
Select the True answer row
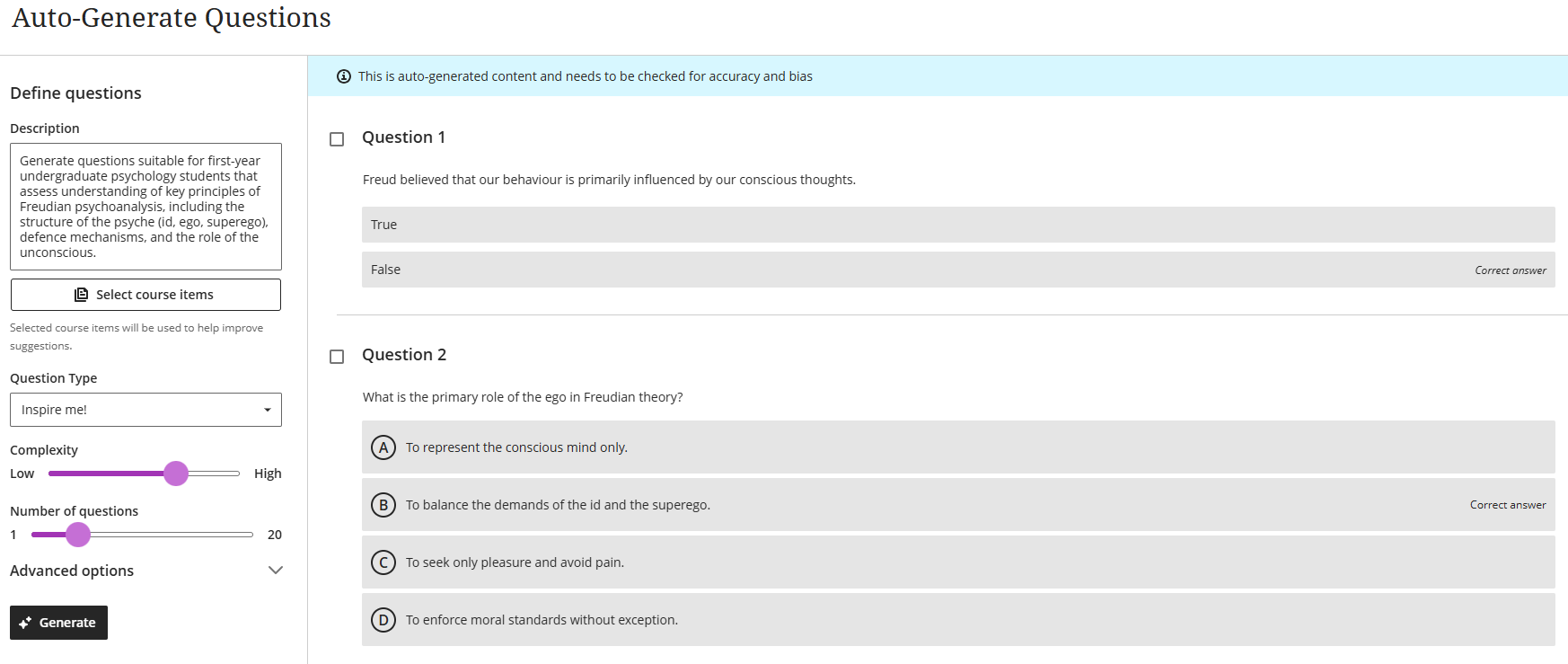(x=957, y=225)
